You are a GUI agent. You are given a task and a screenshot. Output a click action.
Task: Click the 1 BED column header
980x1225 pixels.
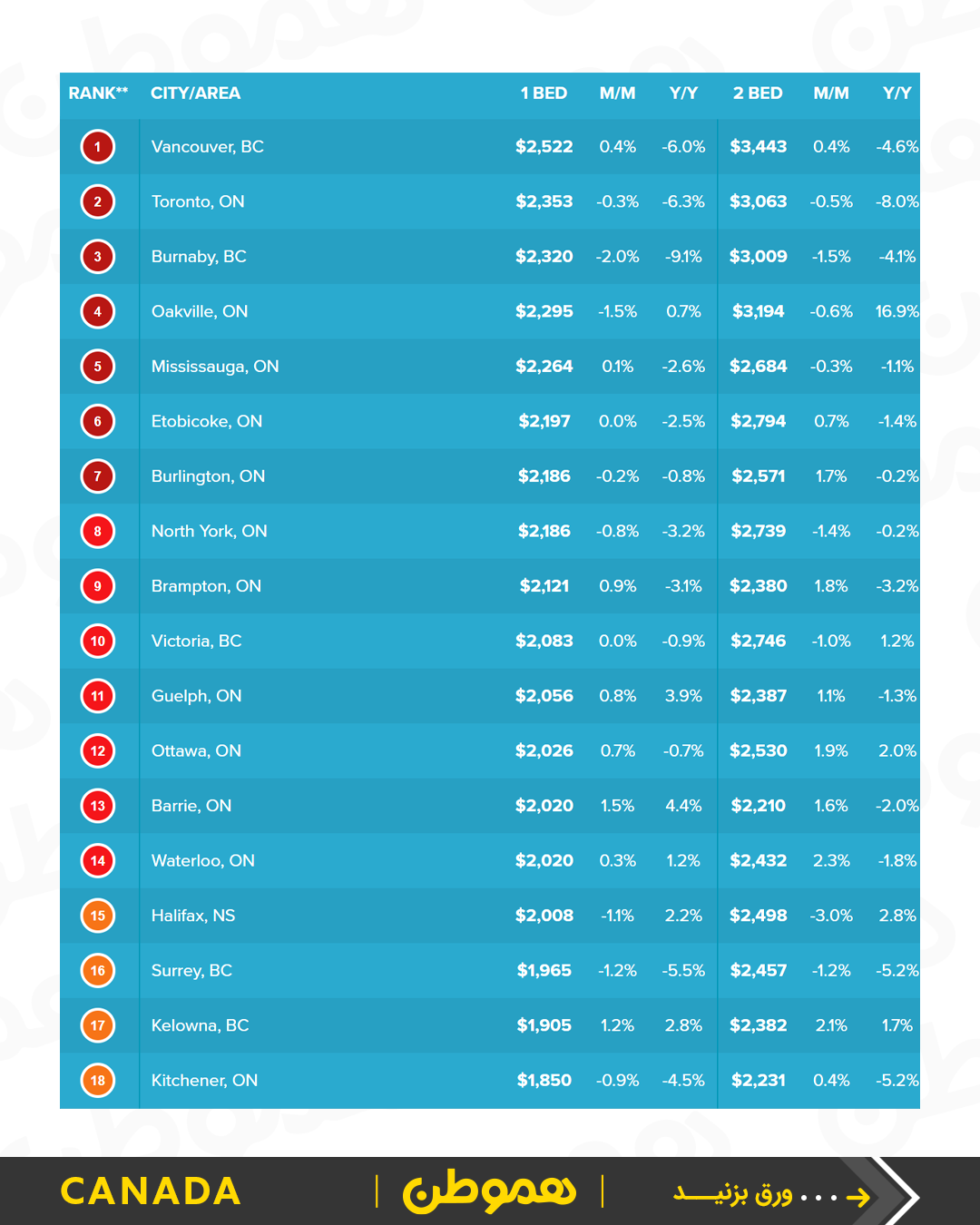[x=544, y=93]
